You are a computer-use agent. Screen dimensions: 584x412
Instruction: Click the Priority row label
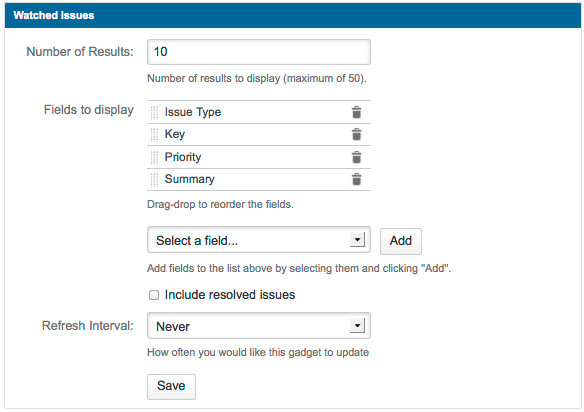[183, 157]
